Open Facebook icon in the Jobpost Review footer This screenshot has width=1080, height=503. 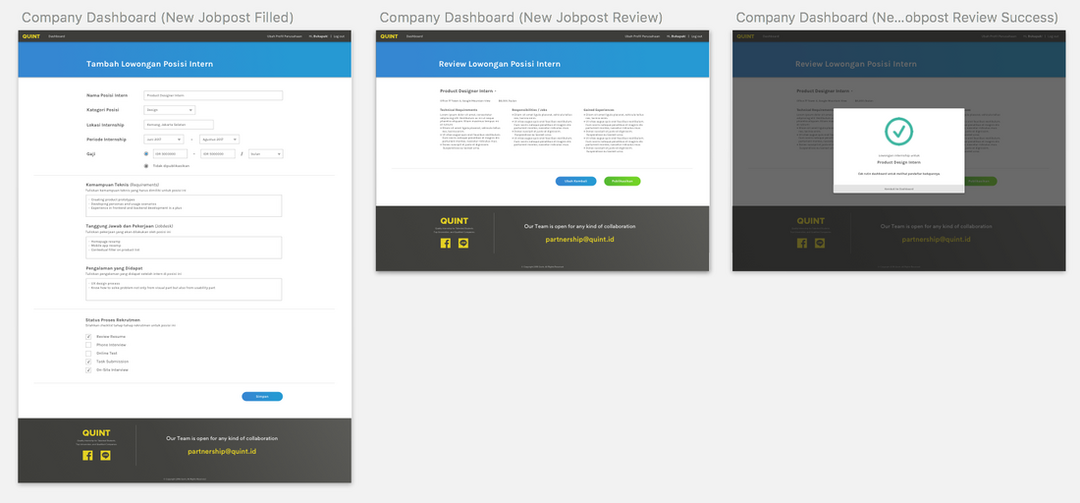pos(445,243)
